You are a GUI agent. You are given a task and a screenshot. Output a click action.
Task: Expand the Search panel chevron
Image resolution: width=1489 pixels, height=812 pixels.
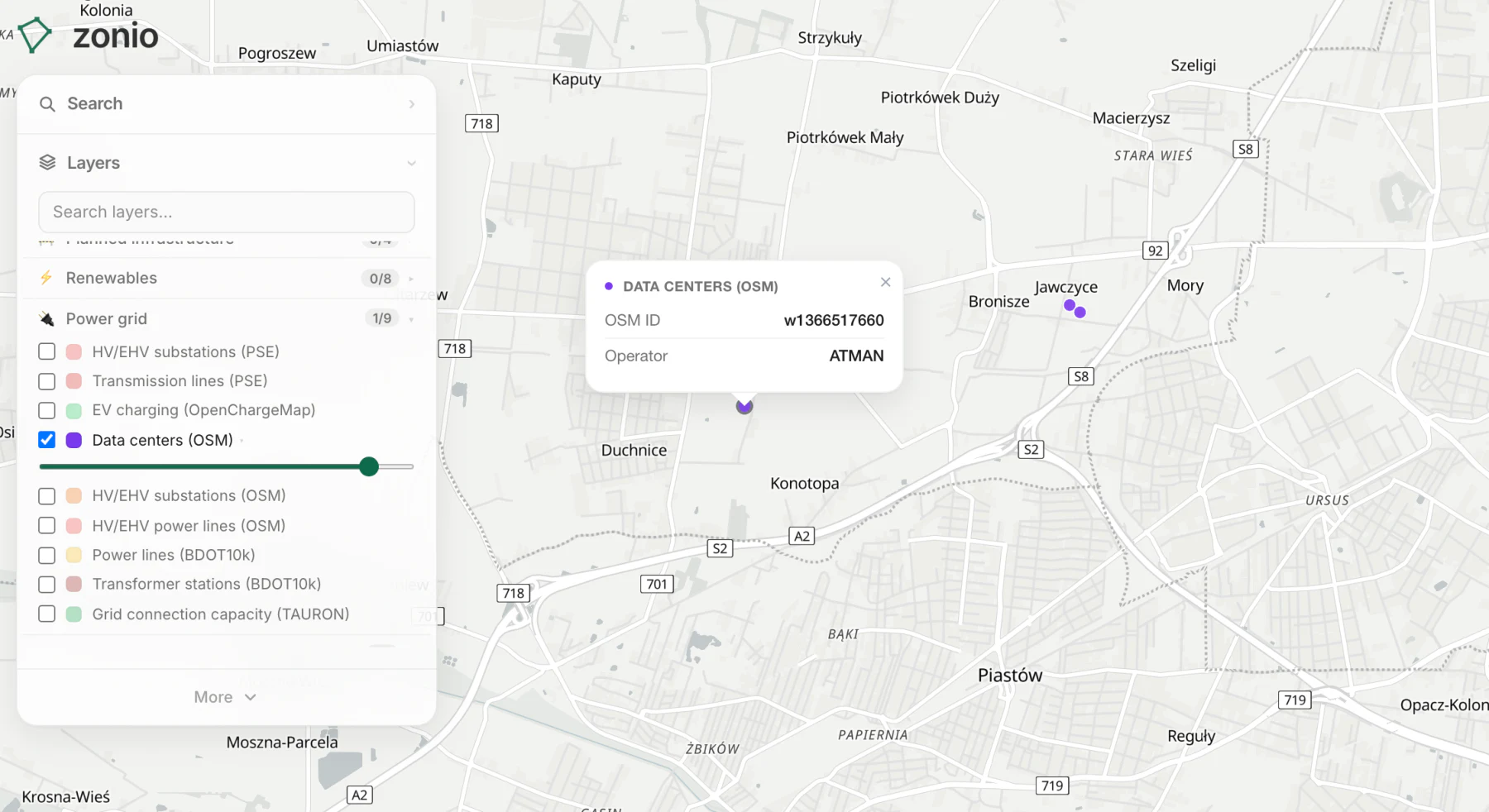click(411, 104)
